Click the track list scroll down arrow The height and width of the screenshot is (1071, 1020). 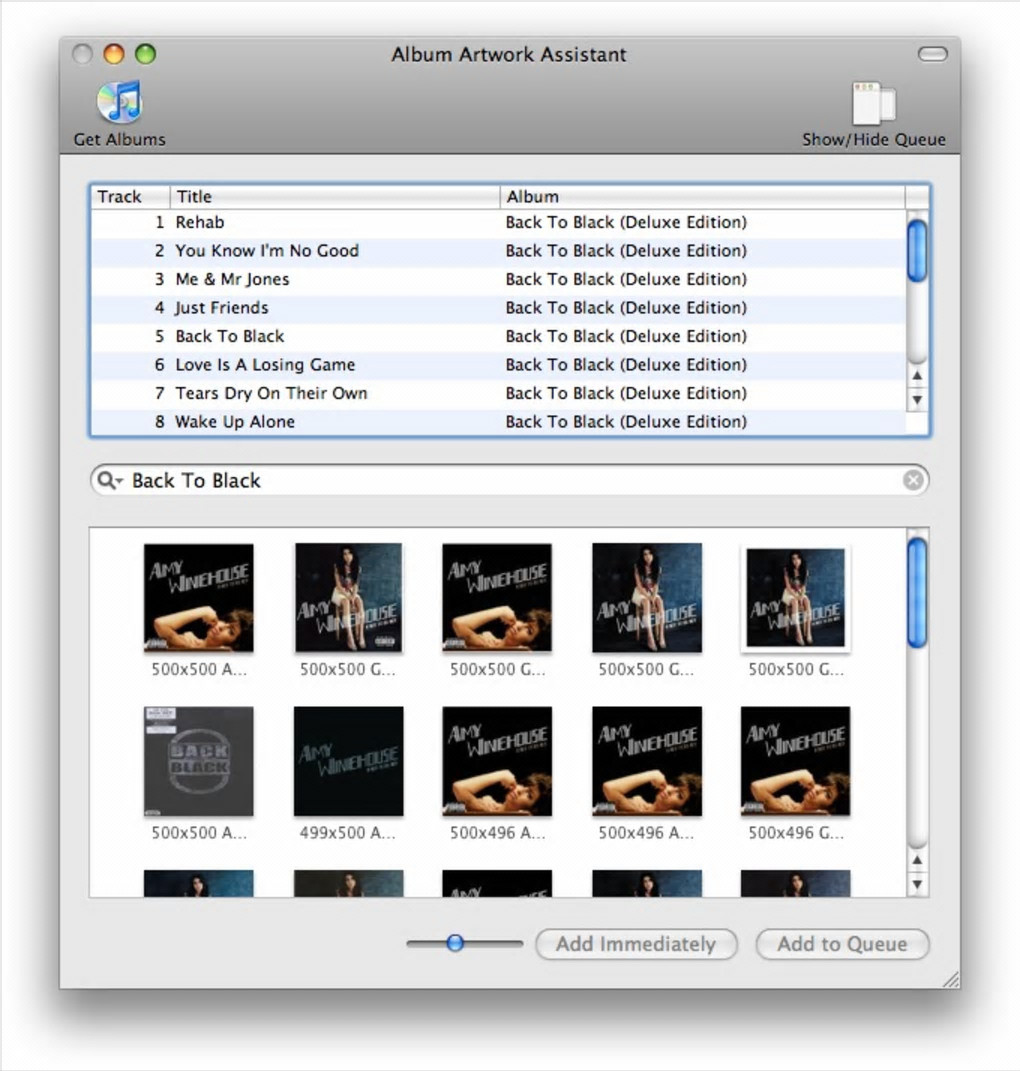coord(917,400)
